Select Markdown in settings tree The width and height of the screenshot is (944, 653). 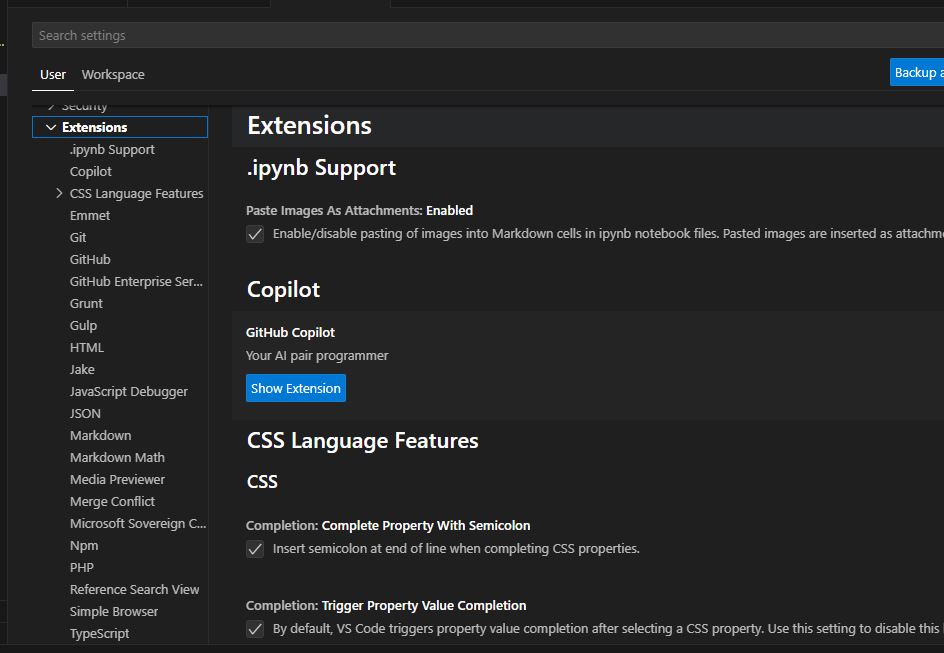(x=101, y=435)
